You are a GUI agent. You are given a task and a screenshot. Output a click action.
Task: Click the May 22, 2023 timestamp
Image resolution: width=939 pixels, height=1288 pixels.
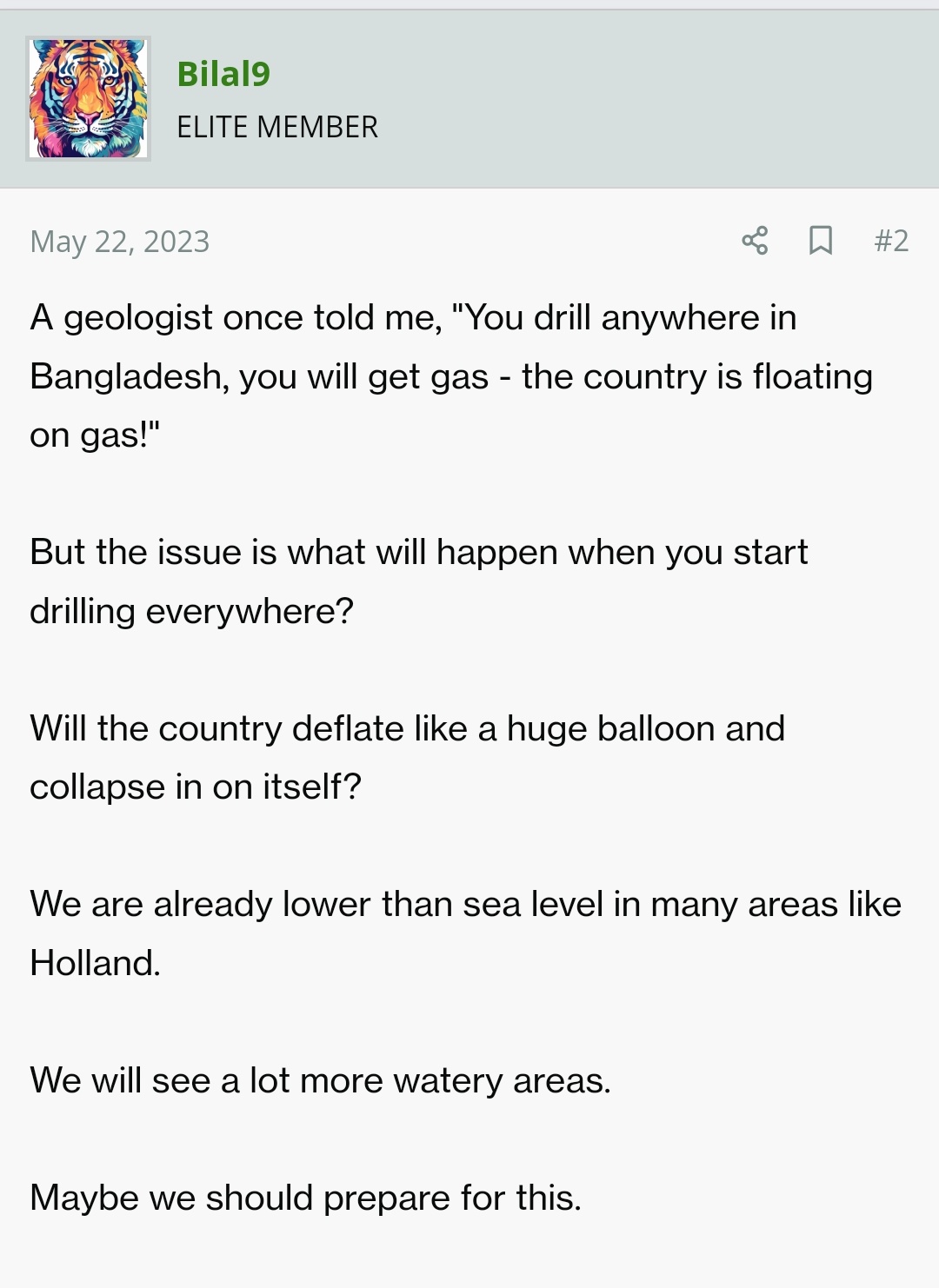(120, 241)
